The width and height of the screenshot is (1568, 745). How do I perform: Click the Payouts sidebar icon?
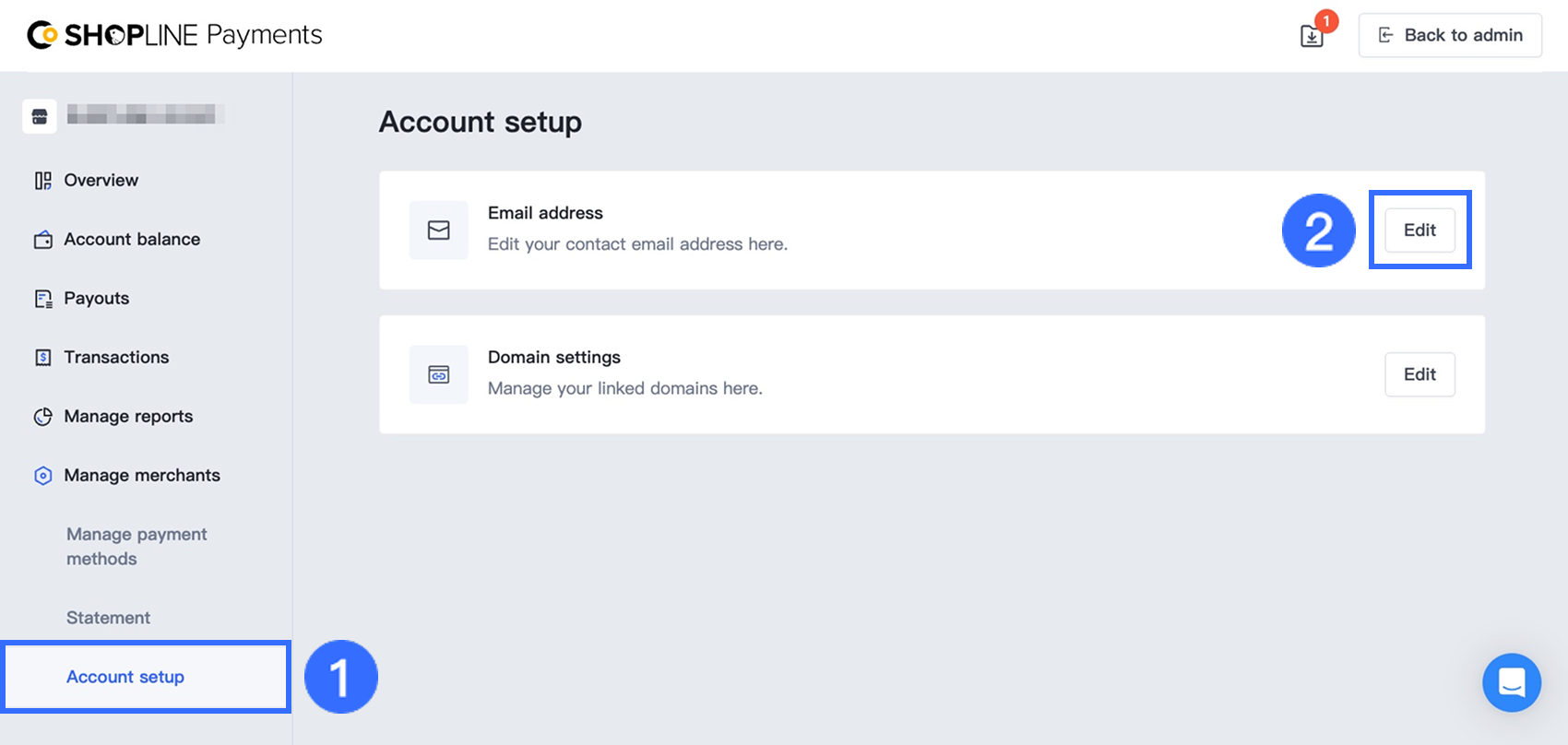coord(43,299)
